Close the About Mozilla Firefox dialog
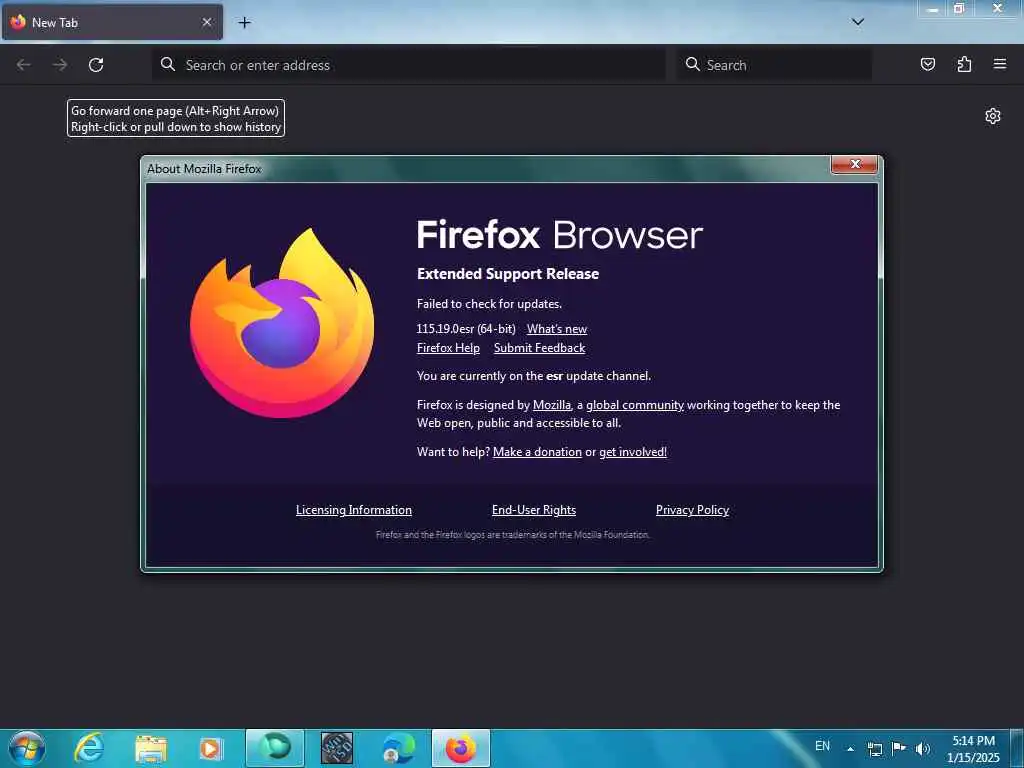The height and width of the screenshot is (768, 1024). click(854, 165)
